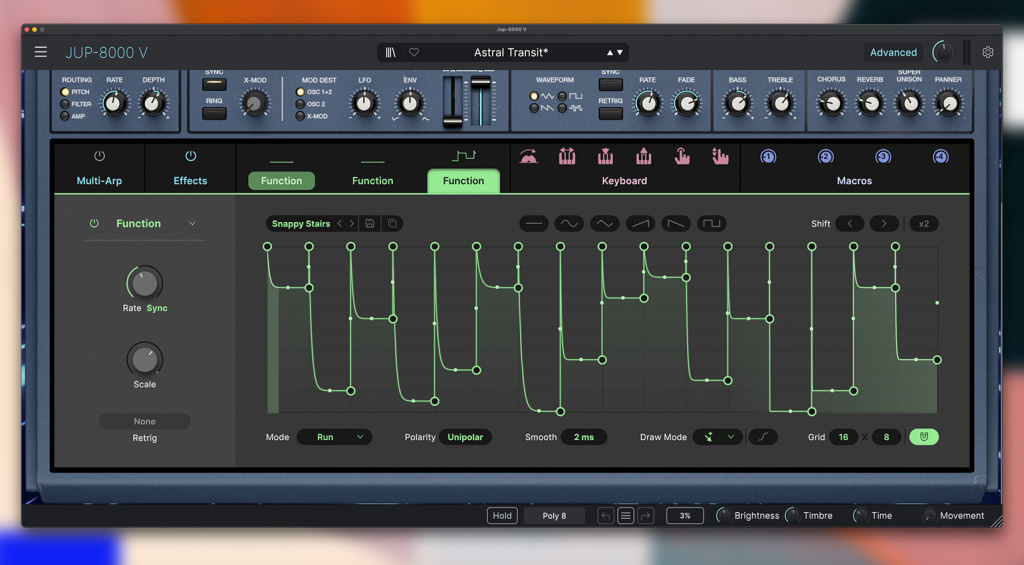Select the first Keyboard velocity icon

tap(529, 157)
